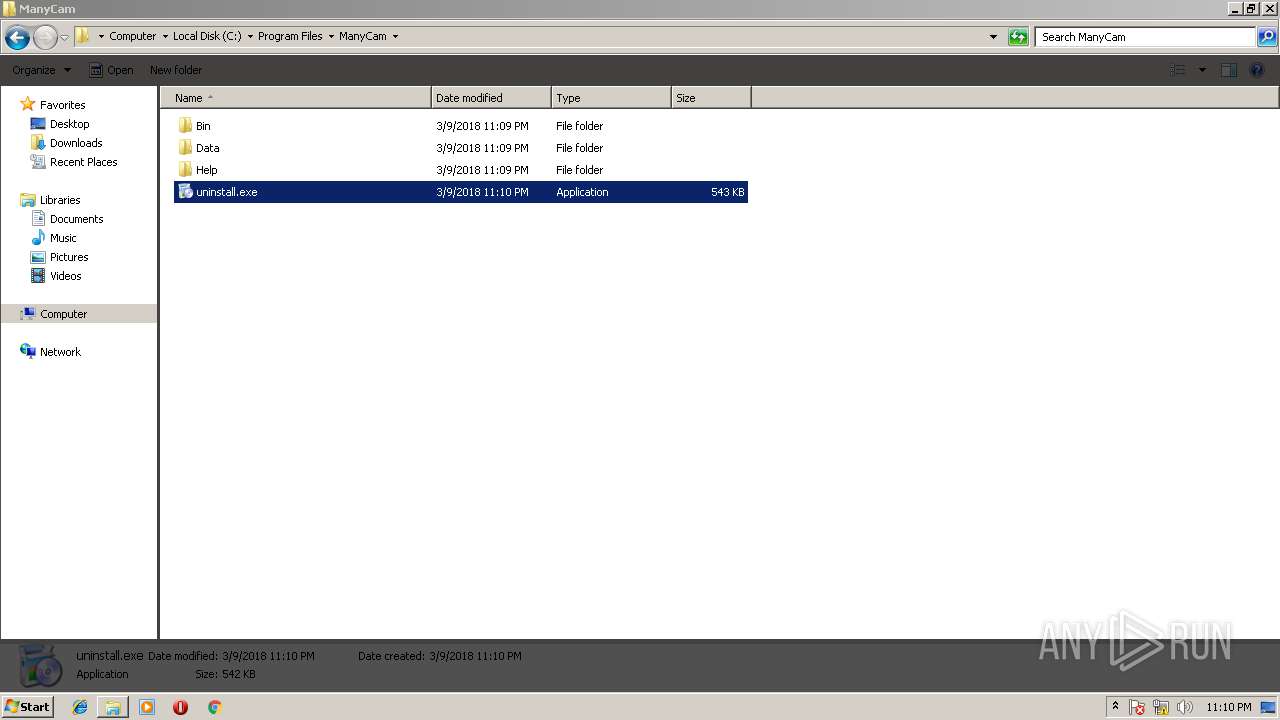Open Libraries in the navigation pane
The width and height of the screenshot is (1280, 720).
point(60,200)
